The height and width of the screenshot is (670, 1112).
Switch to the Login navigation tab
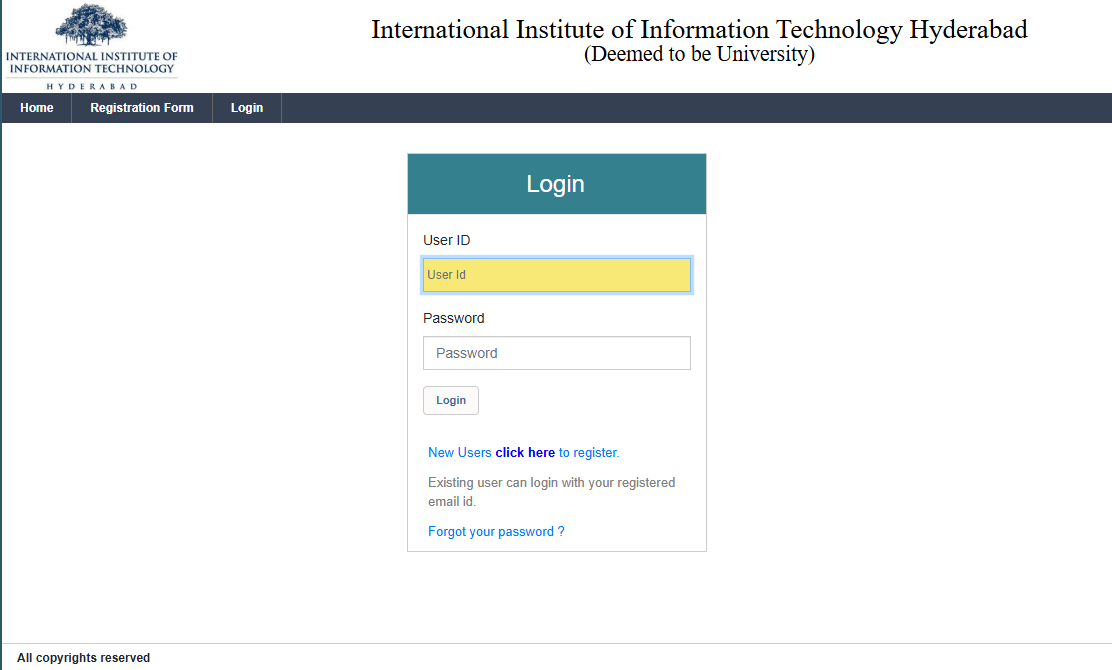click(246, 107)
